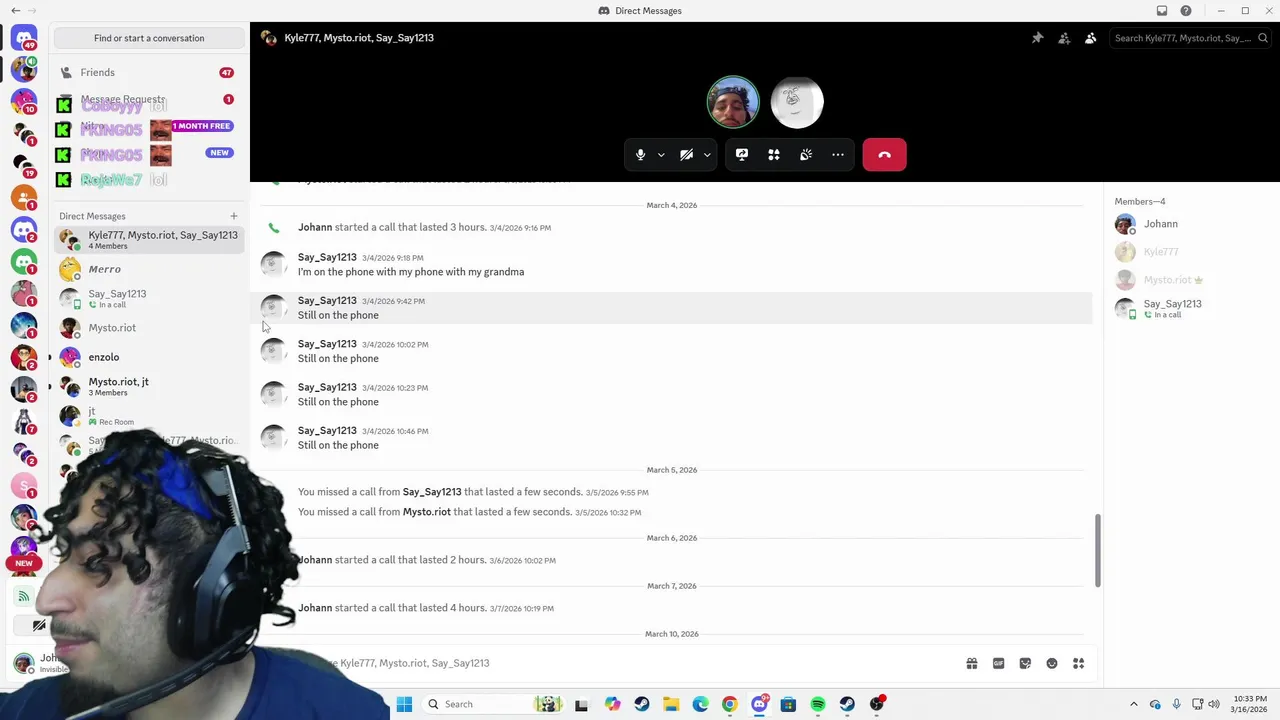Open the Discord help icon
This screenshot has width=1280, height=720.
coord(1186,11)
